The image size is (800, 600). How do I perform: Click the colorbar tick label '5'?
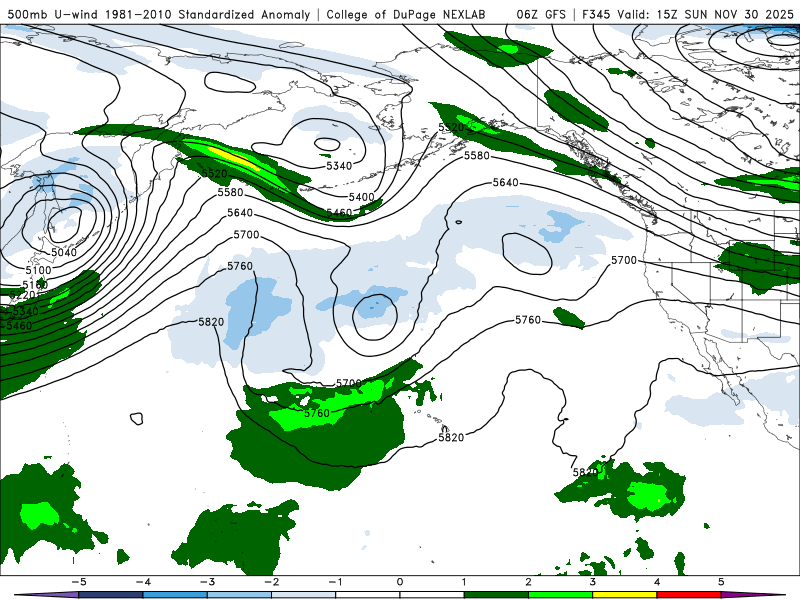pyautogui.click(x=721, y=582)
